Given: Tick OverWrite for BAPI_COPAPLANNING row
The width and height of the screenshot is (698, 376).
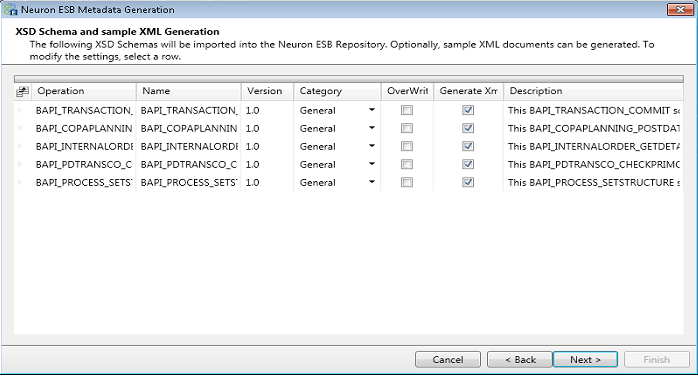Looking at the screenshot, I should (407, 128).
